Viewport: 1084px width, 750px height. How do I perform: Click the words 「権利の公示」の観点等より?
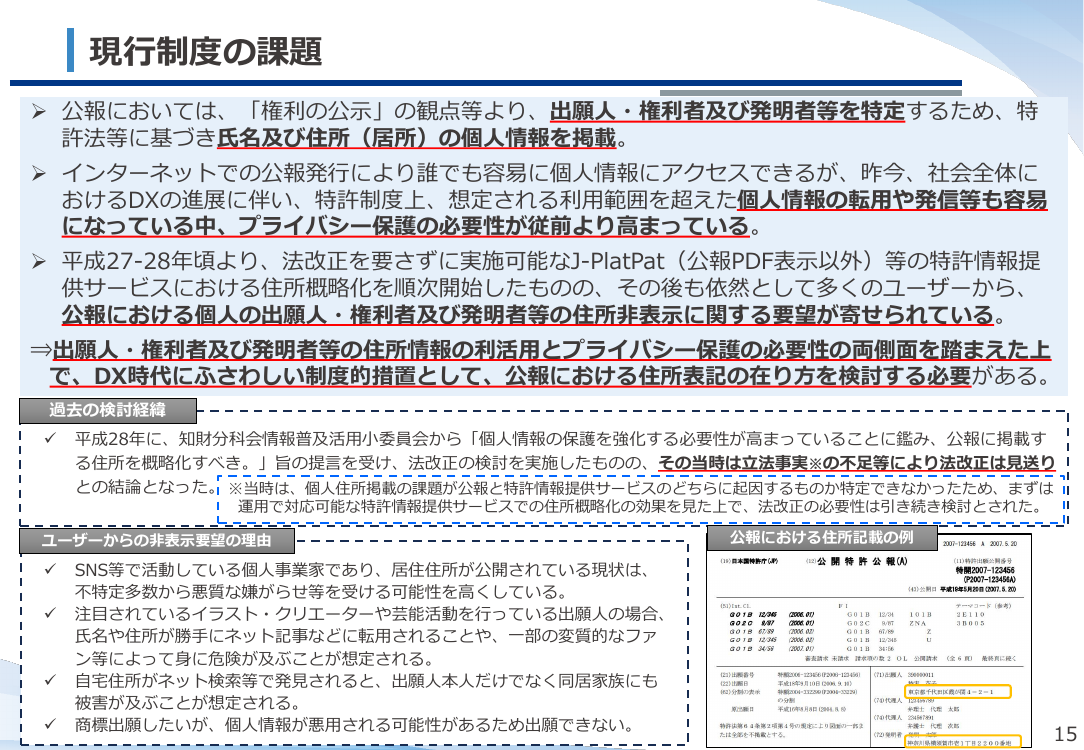point(391,111)
